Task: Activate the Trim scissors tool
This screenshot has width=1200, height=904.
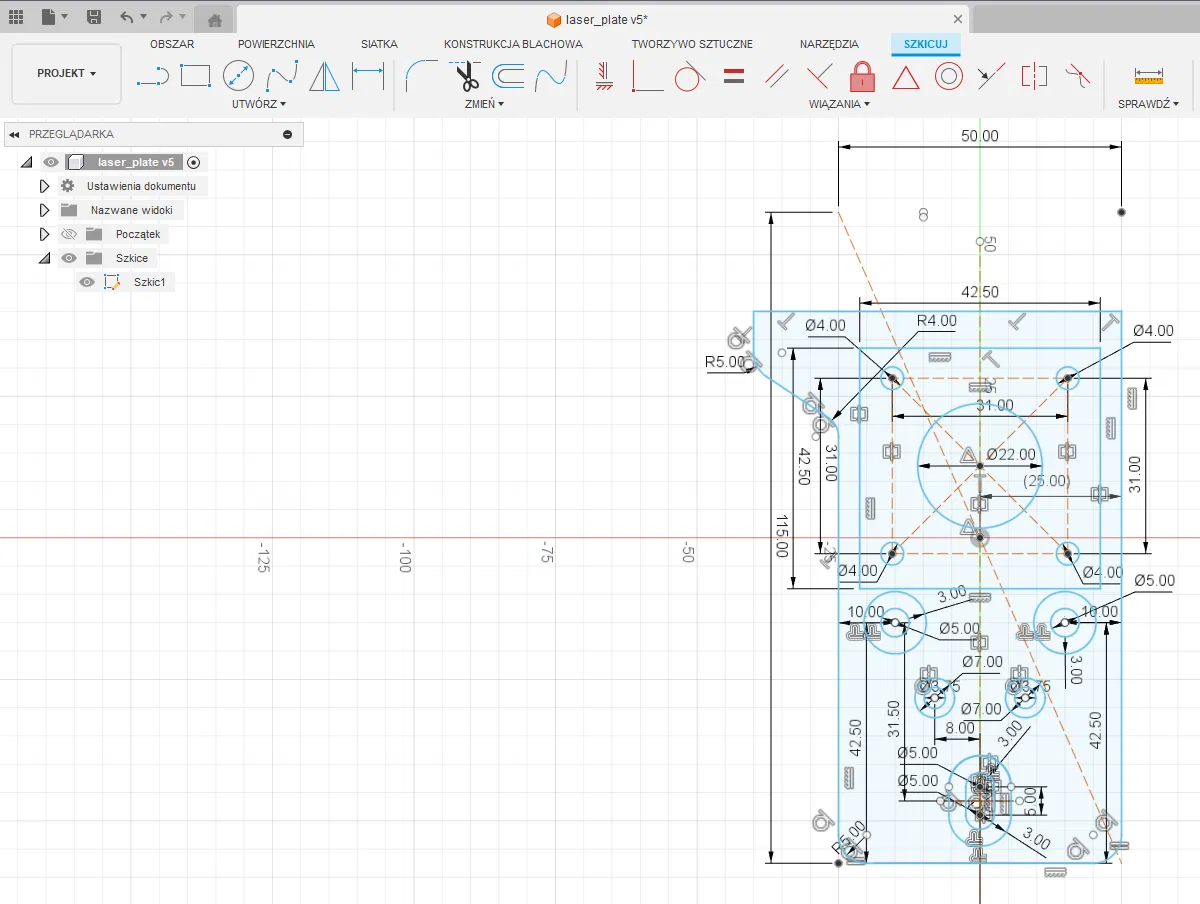Action: (x=465, y=76)
